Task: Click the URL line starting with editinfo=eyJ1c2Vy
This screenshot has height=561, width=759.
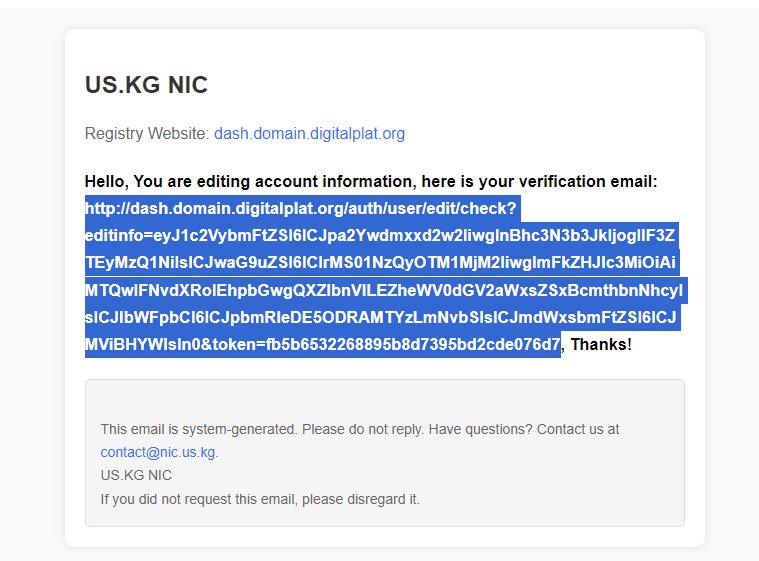Action: click(380, 235)
